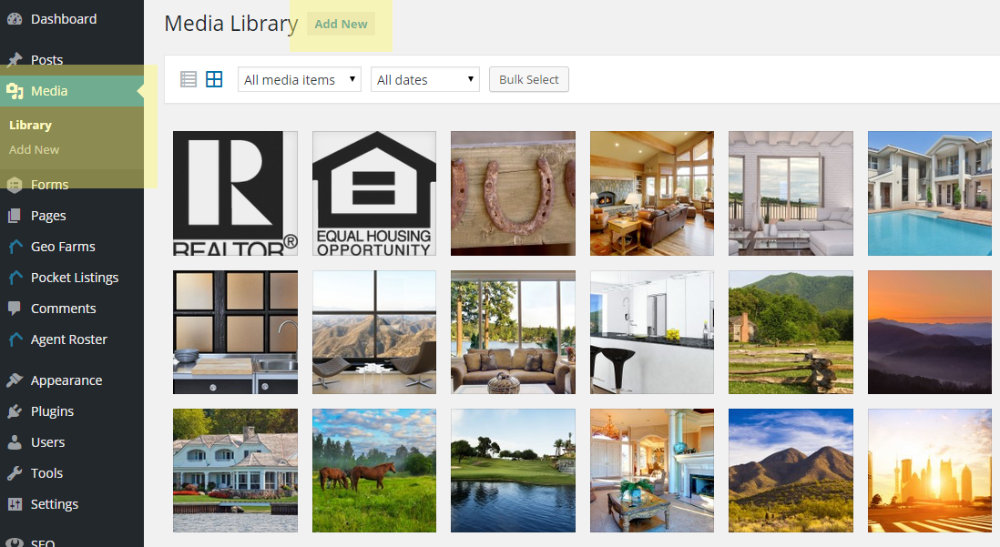Click the Settings sliders icon
This screenshot has width=1000, height=547.
pyautogui.click(x=14, y=504)
